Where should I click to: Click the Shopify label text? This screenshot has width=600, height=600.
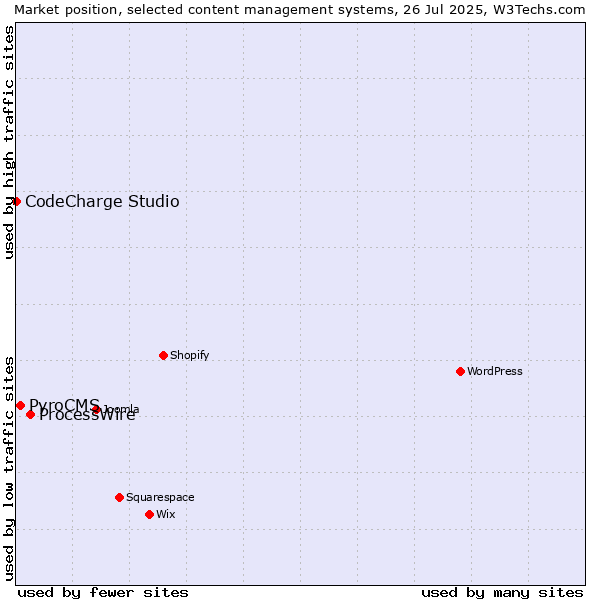pos(189,355)
